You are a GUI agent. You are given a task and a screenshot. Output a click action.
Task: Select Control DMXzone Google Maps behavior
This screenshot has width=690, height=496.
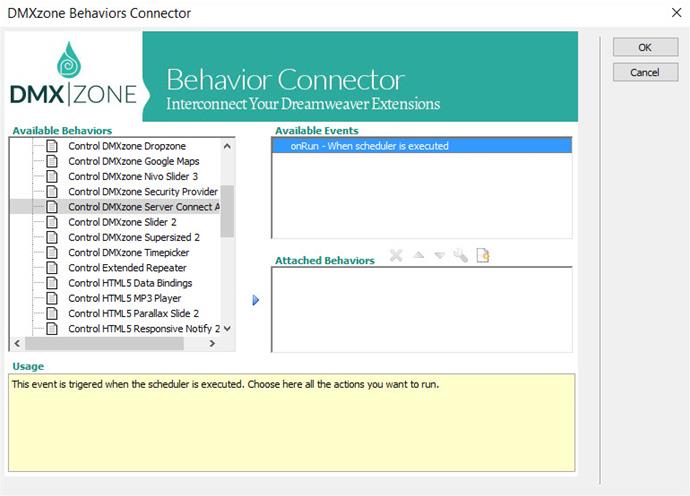pyautogui.click(x=134, y=161)
